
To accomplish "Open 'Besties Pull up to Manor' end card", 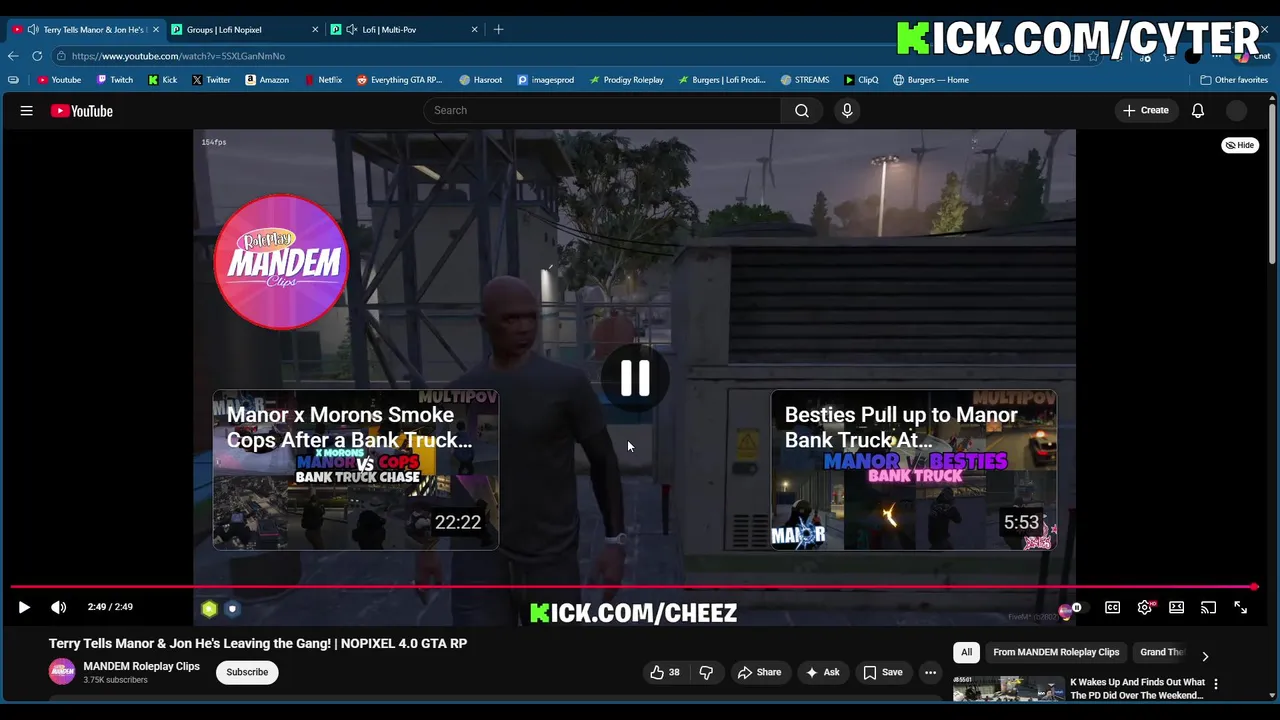I will (914, 470).
